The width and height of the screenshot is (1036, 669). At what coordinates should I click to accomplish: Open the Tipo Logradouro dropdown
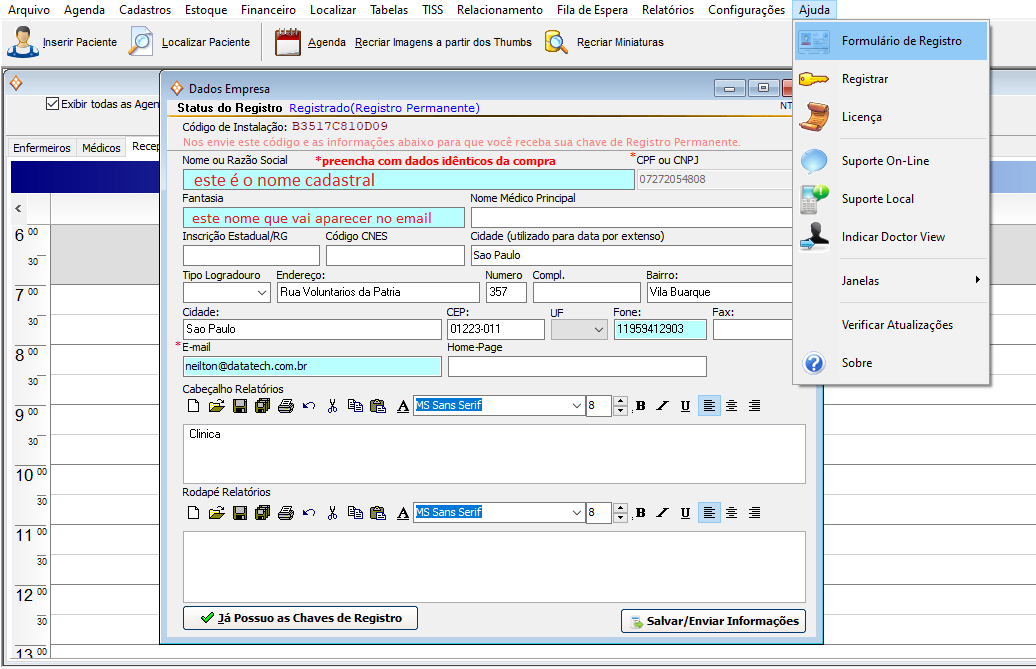261,293
